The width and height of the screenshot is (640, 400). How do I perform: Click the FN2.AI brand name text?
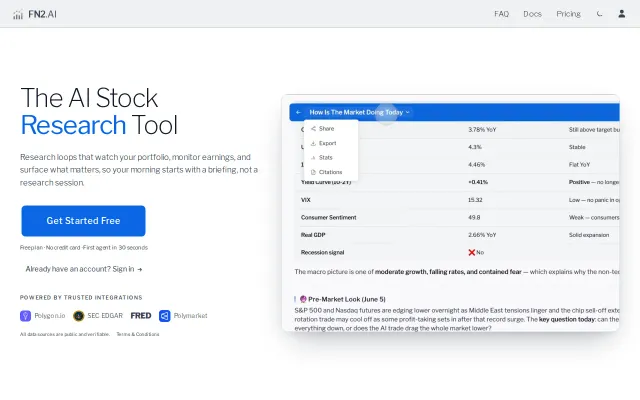click(x=42, y=15)
